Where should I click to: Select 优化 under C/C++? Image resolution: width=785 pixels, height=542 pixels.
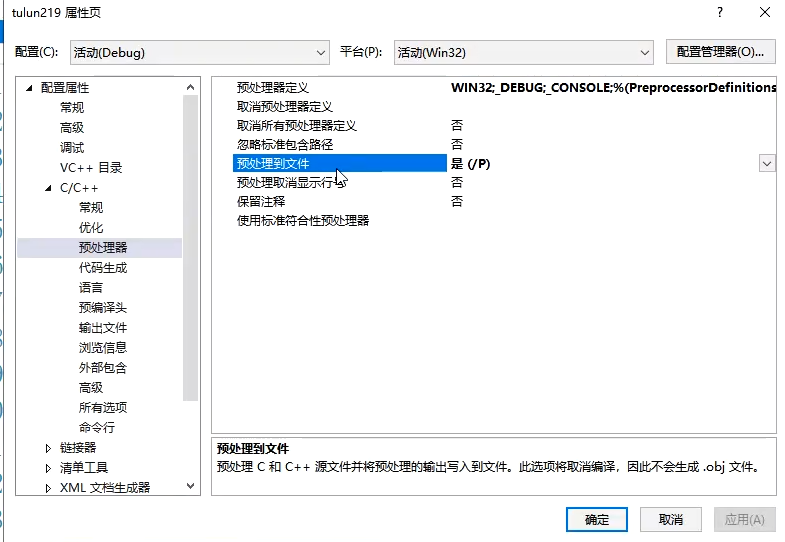click(91, 228)
